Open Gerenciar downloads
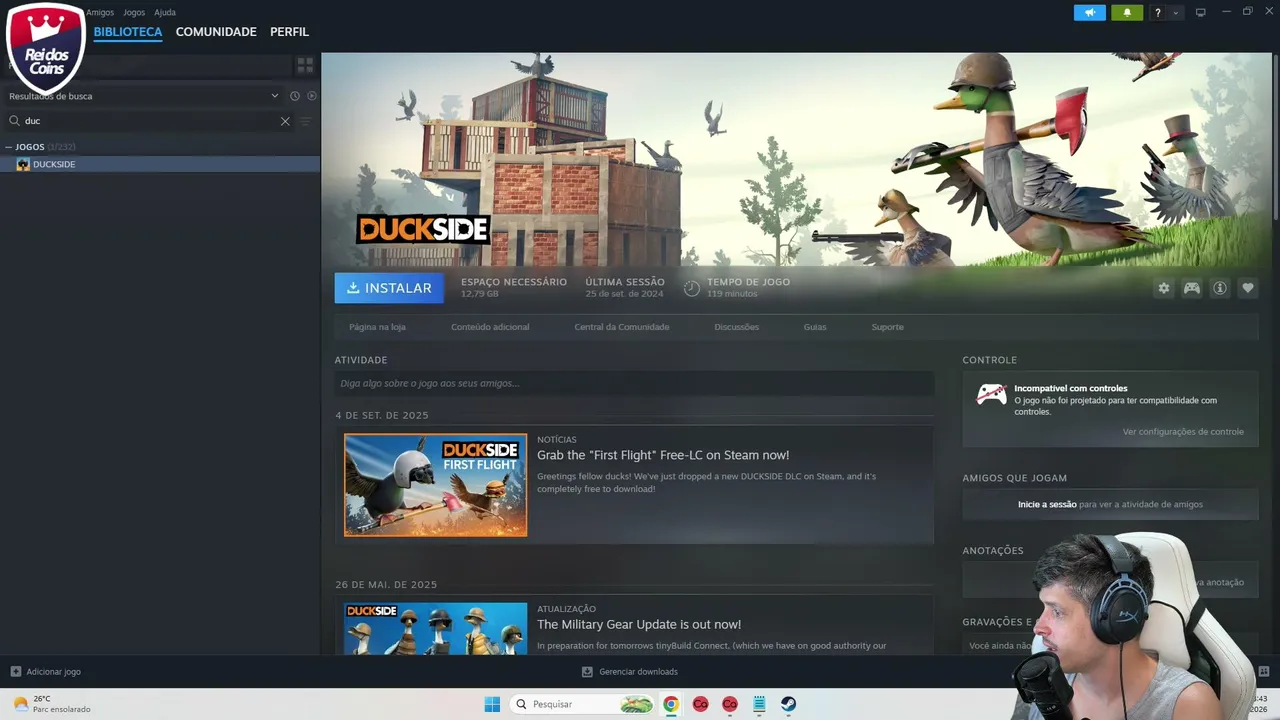This screenshot has height=720, width=1280. pos(630,672)
